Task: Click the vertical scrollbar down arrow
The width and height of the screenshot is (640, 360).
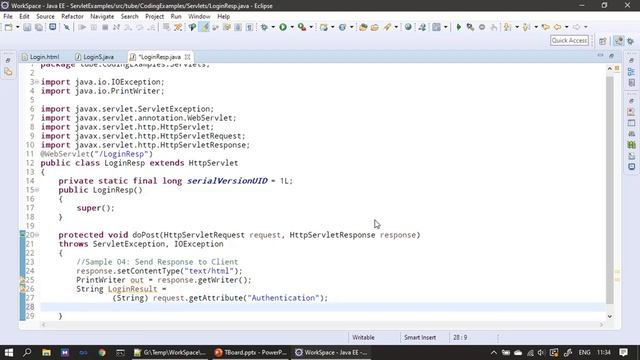Action: [610, 316]
